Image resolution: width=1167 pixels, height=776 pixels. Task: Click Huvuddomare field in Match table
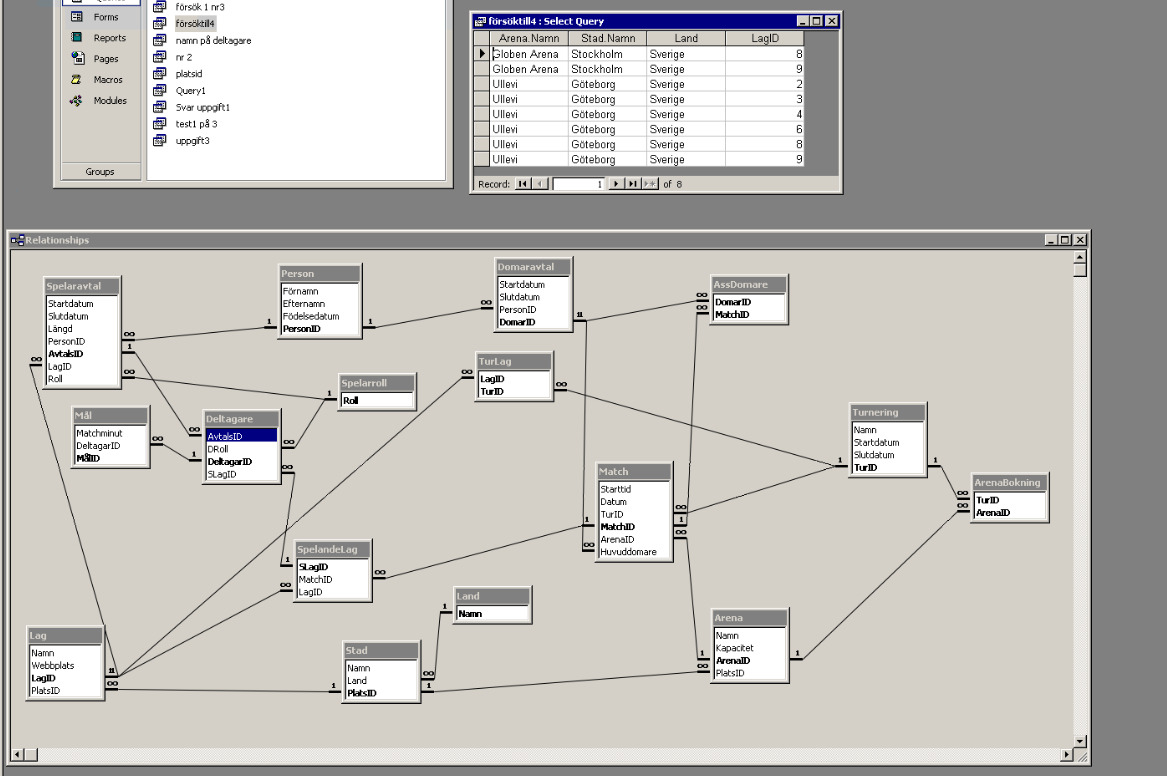[x=634, y=552]
